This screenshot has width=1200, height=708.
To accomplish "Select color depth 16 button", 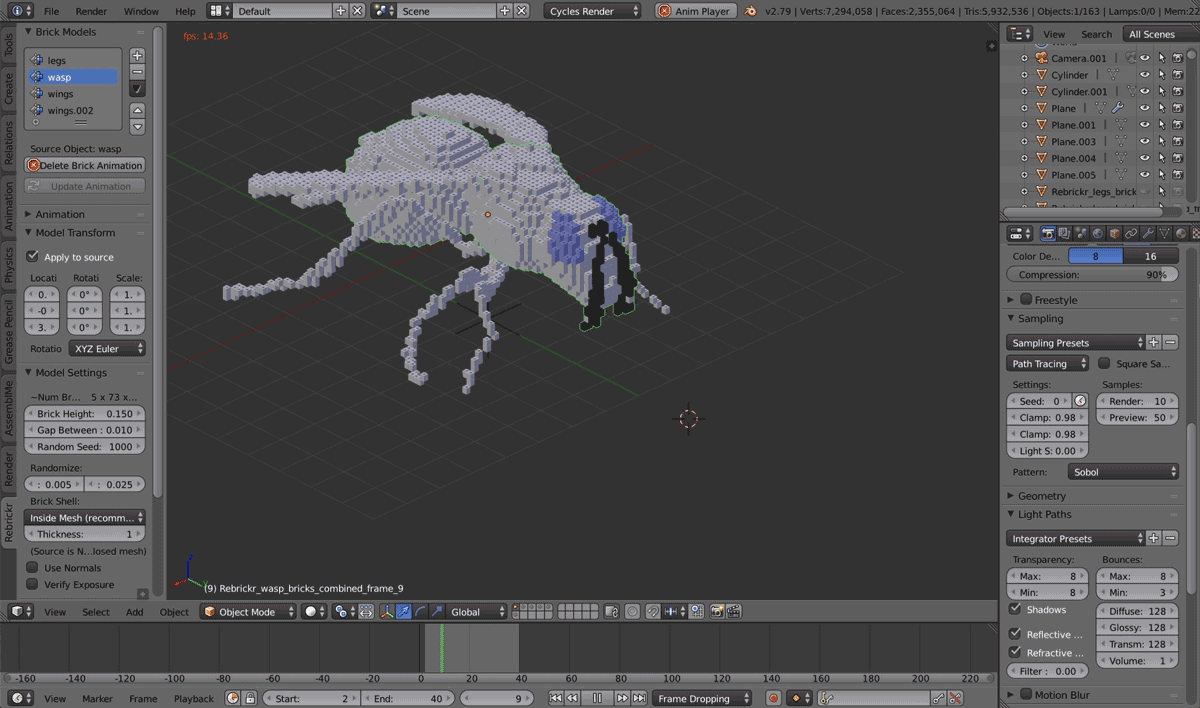I will [1150, 256].
